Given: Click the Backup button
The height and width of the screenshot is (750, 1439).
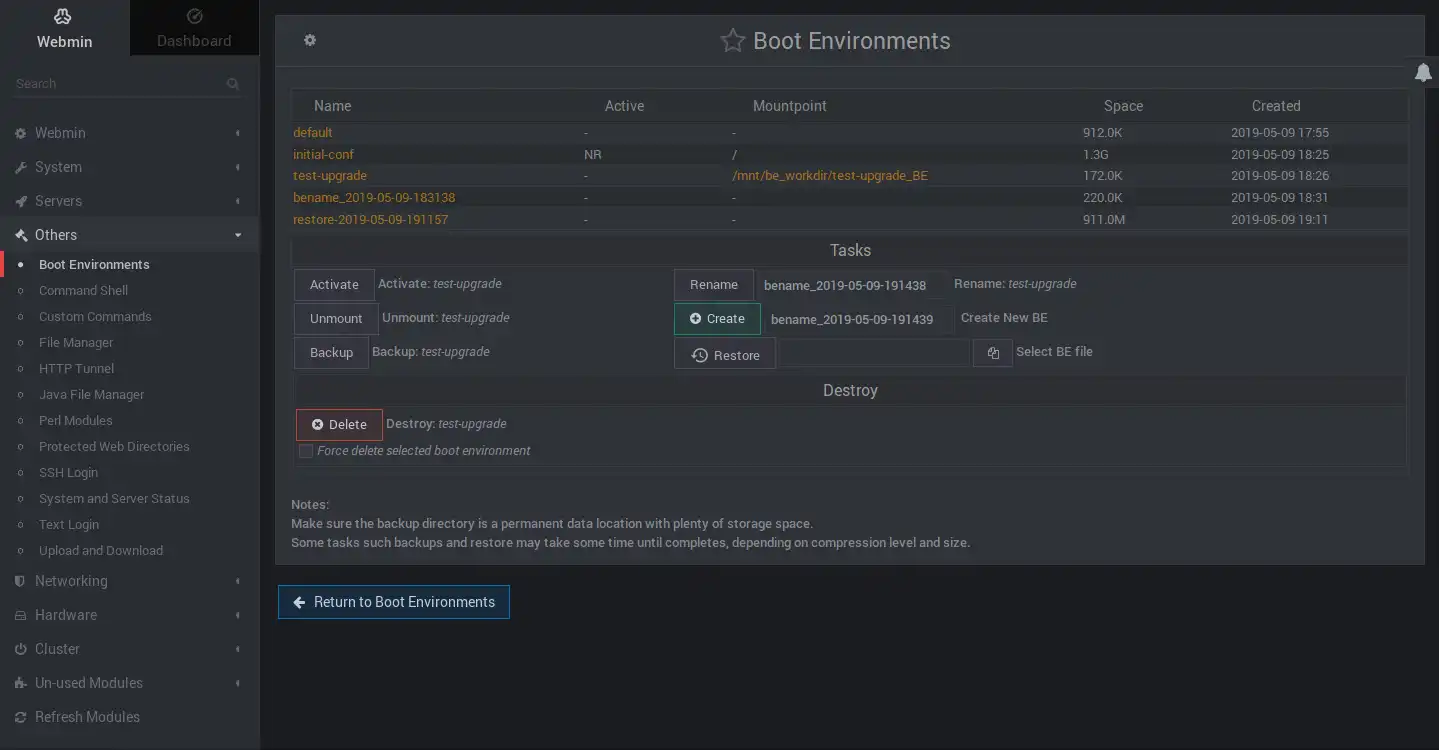Looking at the screenshot, I should click(x=331, y=353).
